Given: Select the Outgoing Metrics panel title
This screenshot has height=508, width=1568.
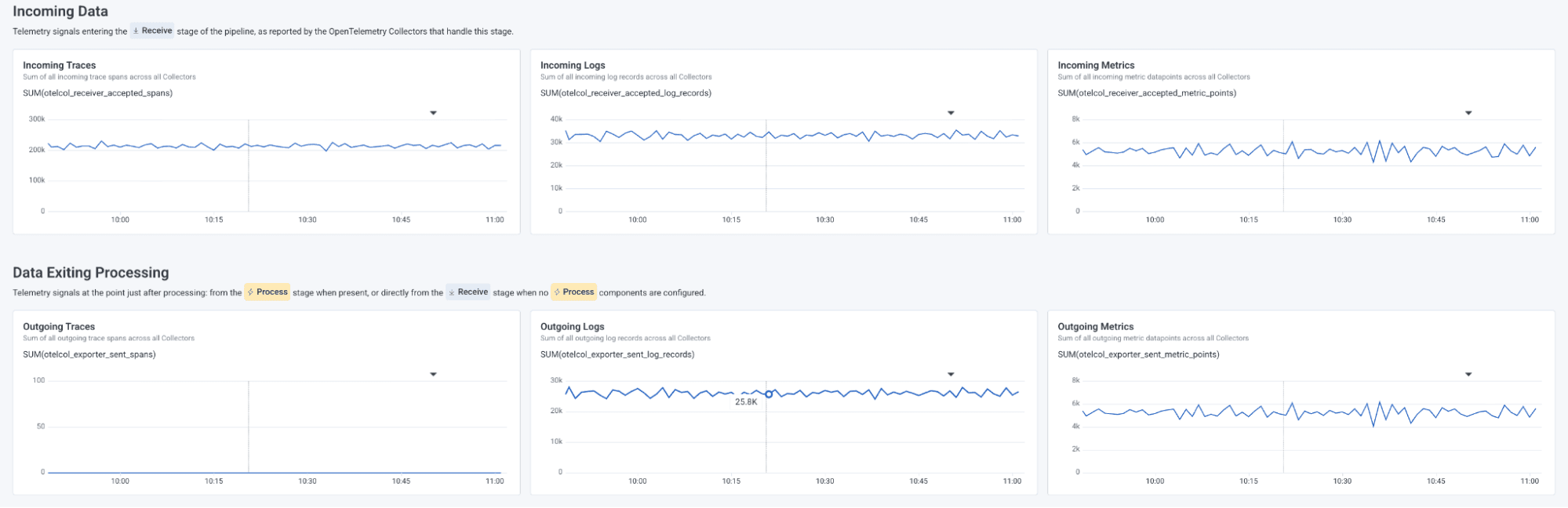Looking at the screenshot, I should tap(1096, 326).
